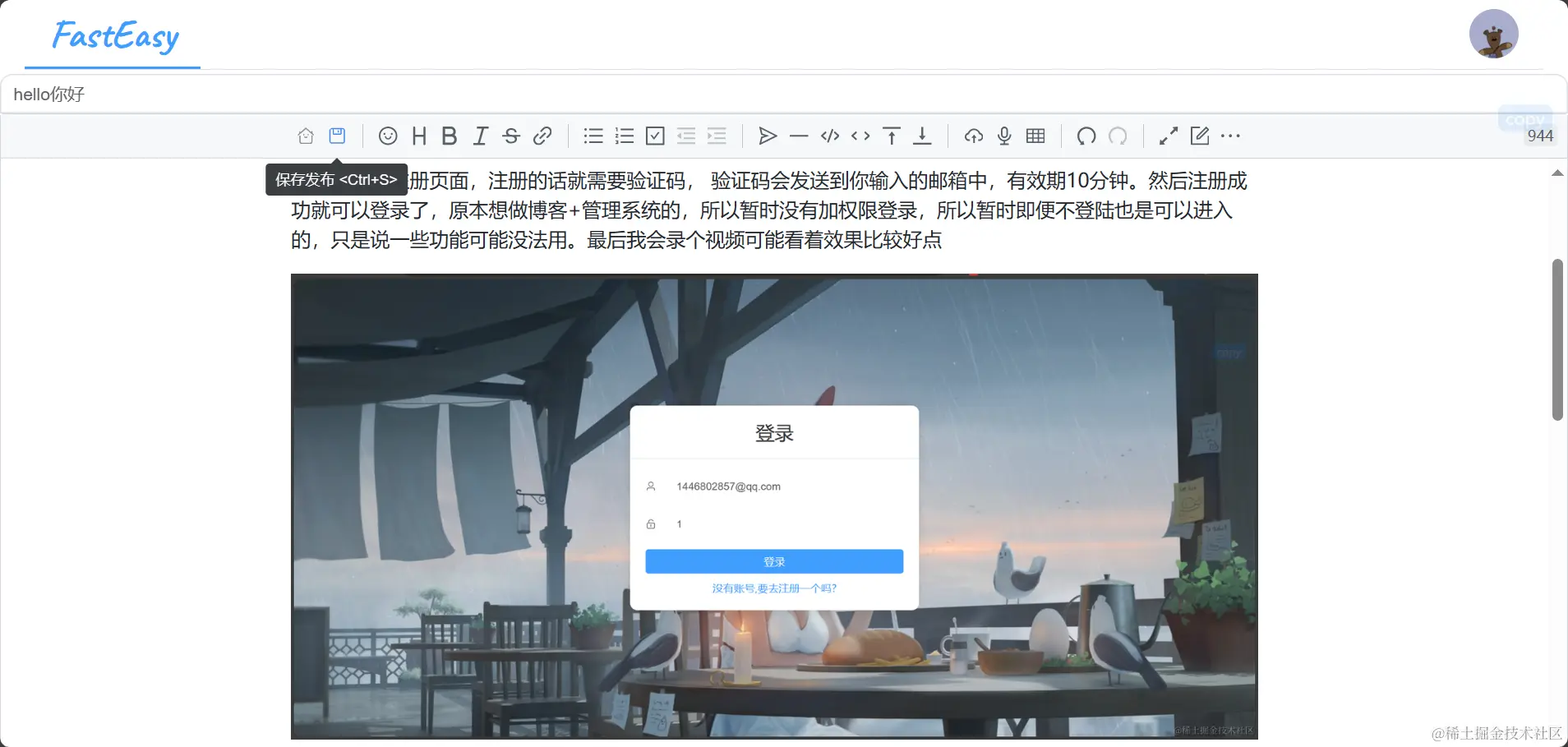Open the user avatar at top right
The image size is (1568, 747).
coord(1493,34)
